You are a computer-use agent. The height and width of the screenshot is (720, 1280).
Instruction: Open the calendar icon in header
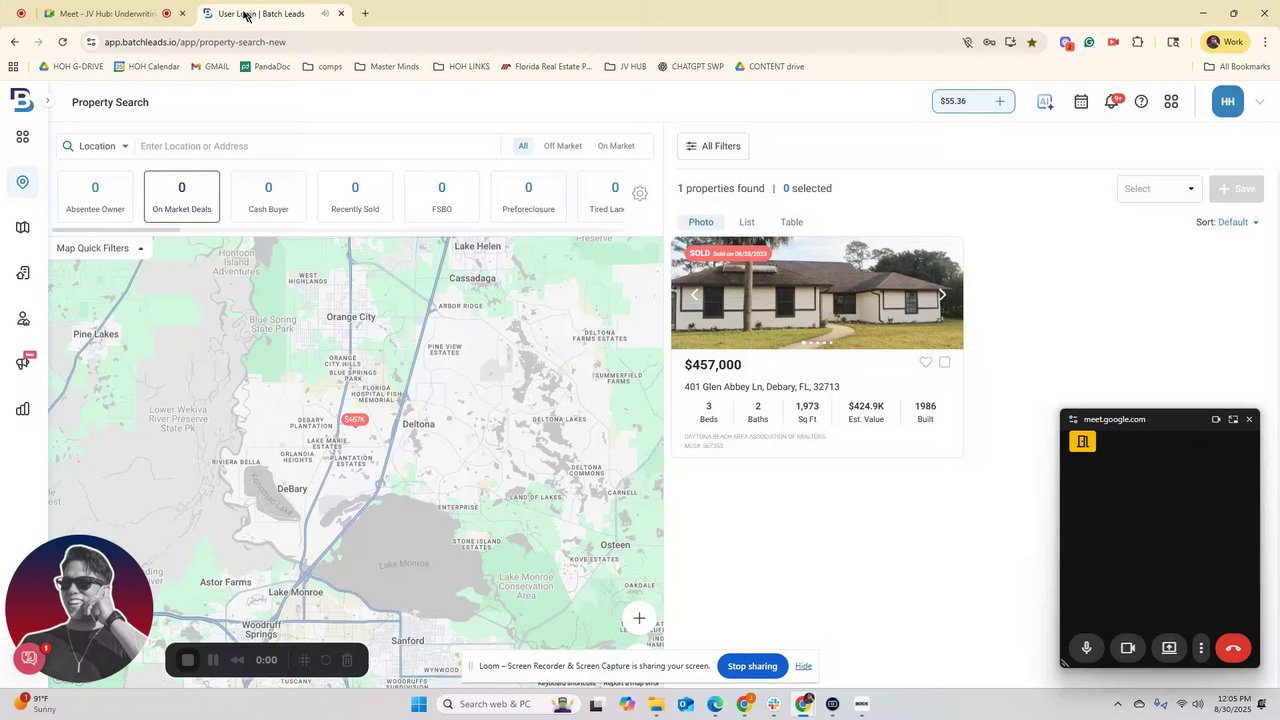(1081, 102)
